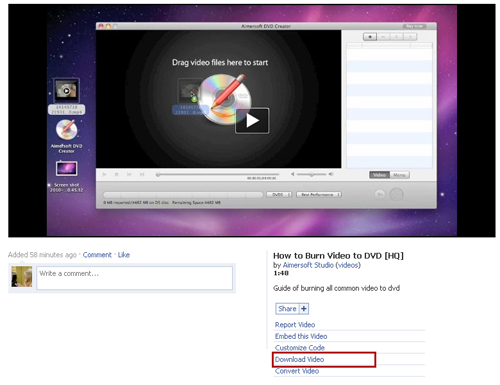Select the Menu tab in DVD Creator
The image size is (500, 385).
399,175
